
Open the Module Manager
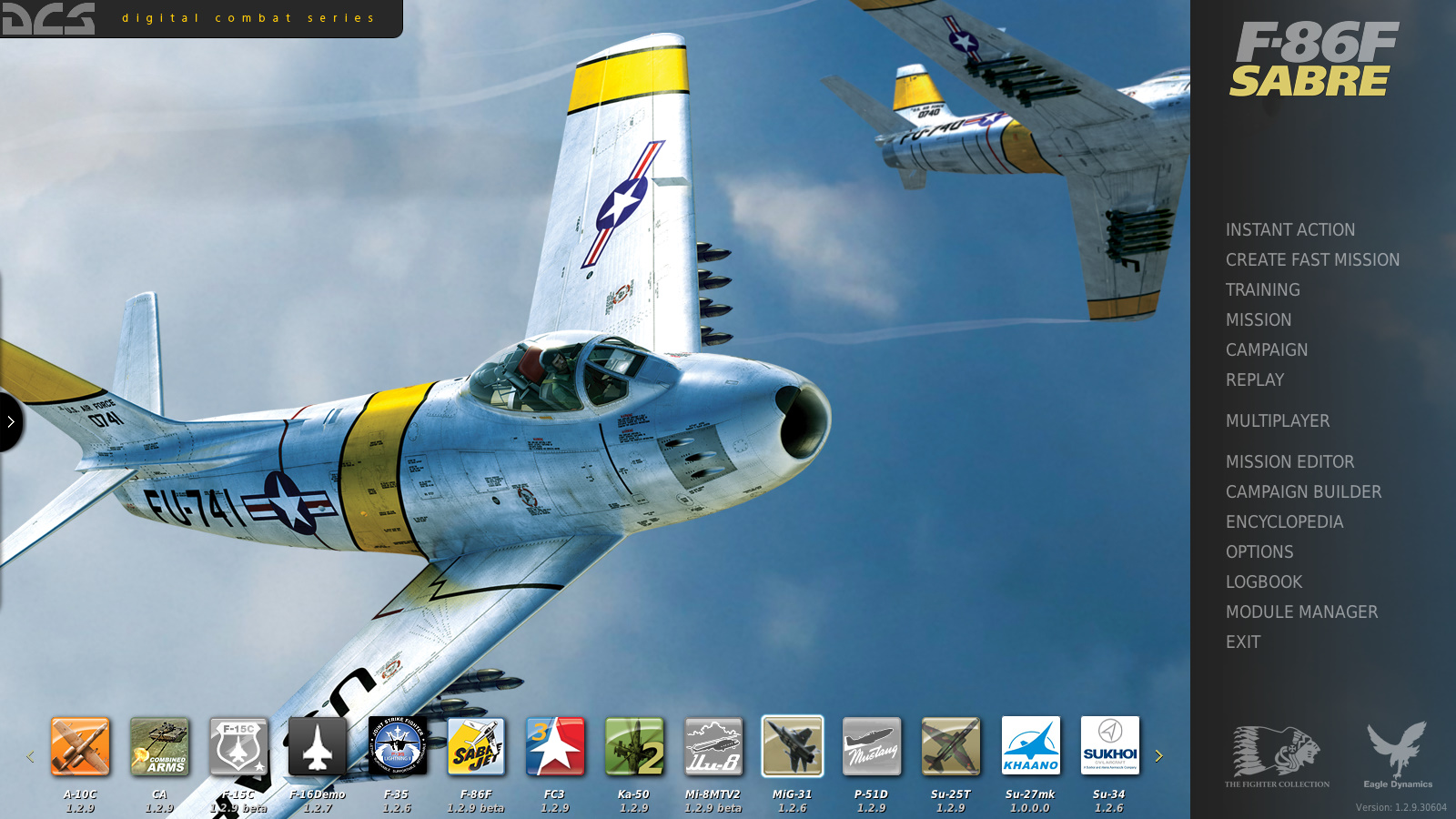coord(1301,612)
